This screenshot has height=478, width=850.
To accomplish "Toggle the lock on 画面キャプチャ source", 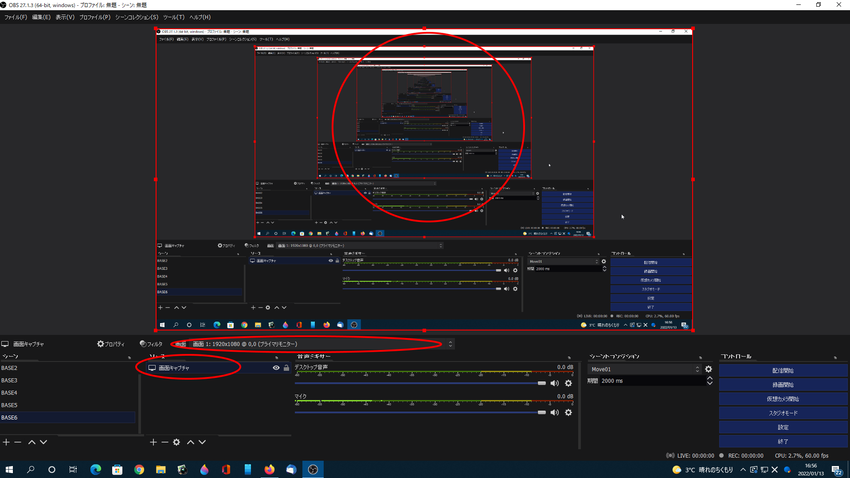I will (x=286, y=368).
